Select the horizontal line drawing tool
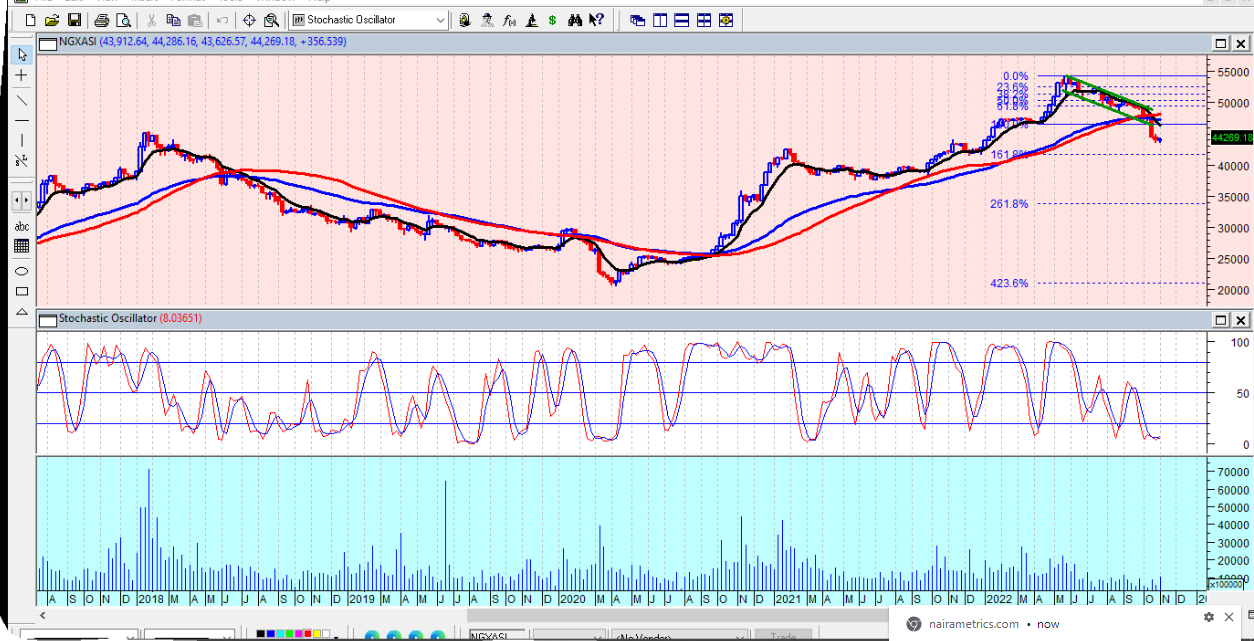The height and width of the screenshot is (641, 1254). click(x=21, y=121)
